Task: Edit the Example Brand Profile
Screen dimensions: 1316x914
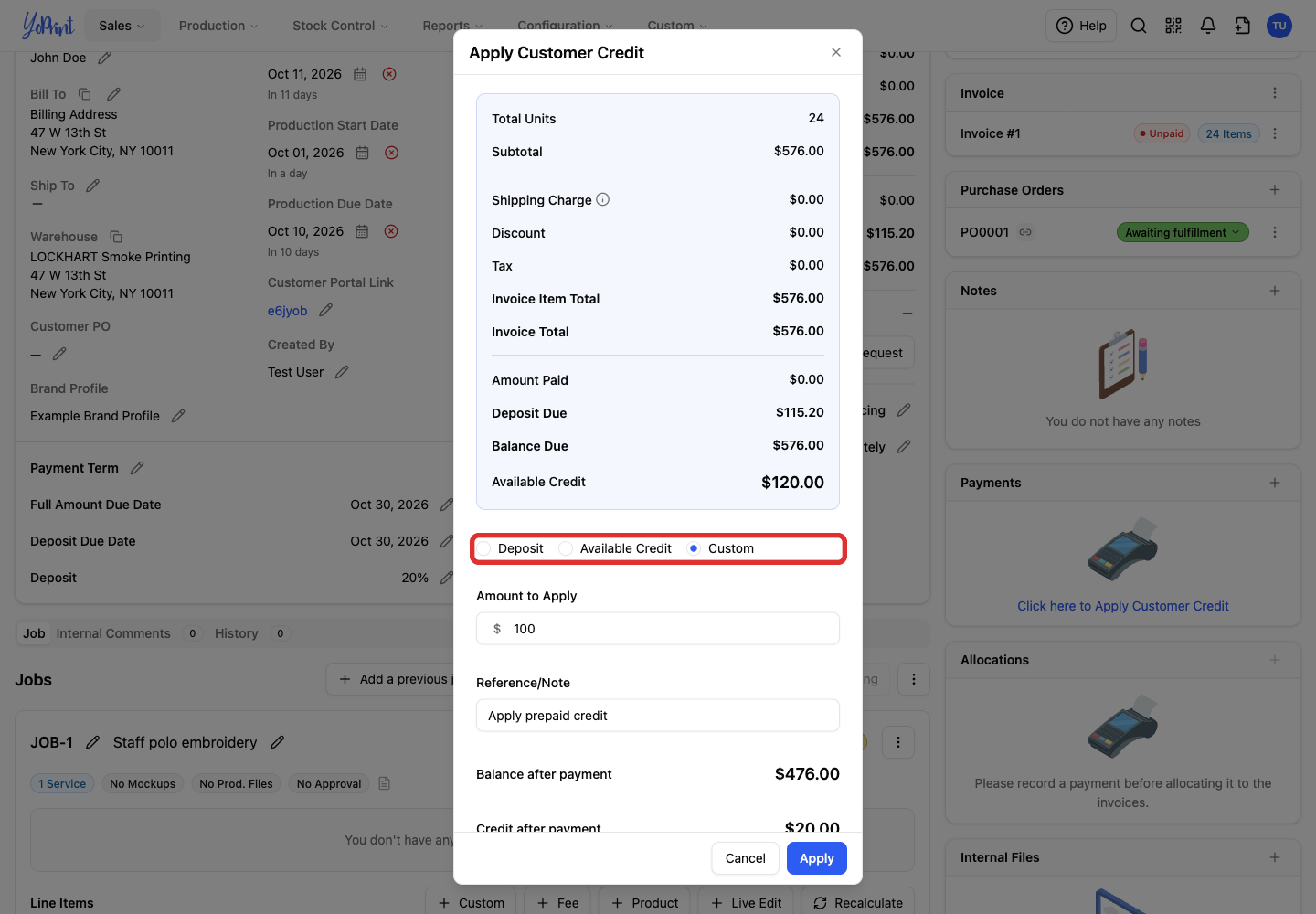Action: (178, 416)
